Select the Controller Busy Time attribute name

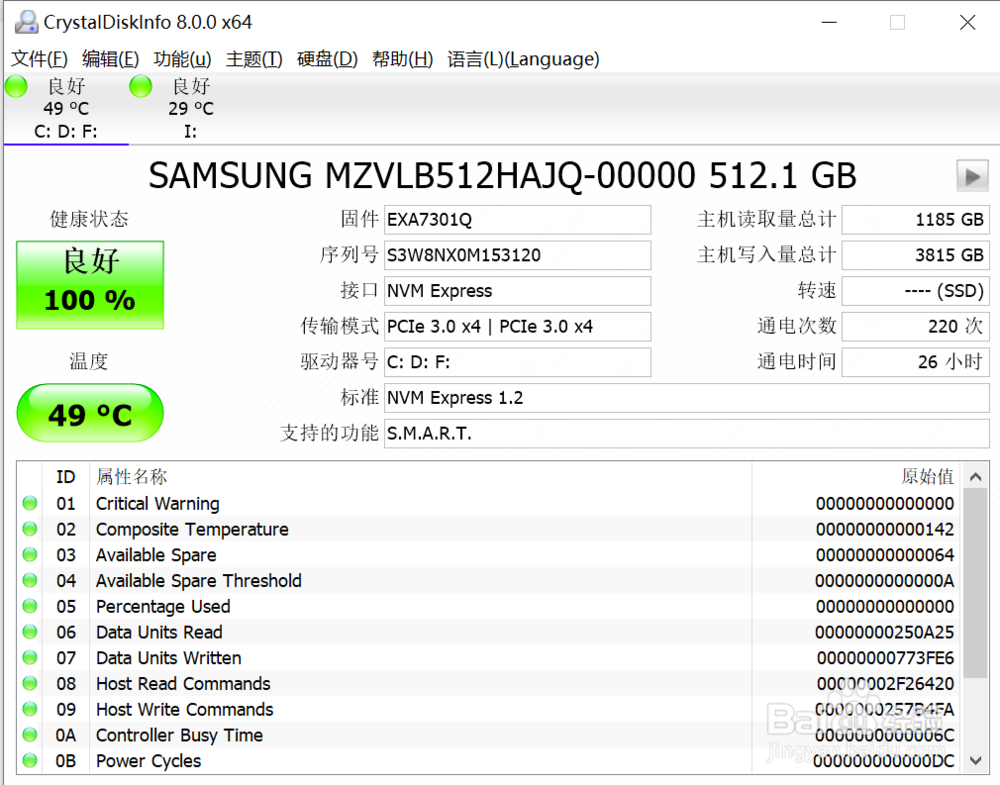[179, 735]
